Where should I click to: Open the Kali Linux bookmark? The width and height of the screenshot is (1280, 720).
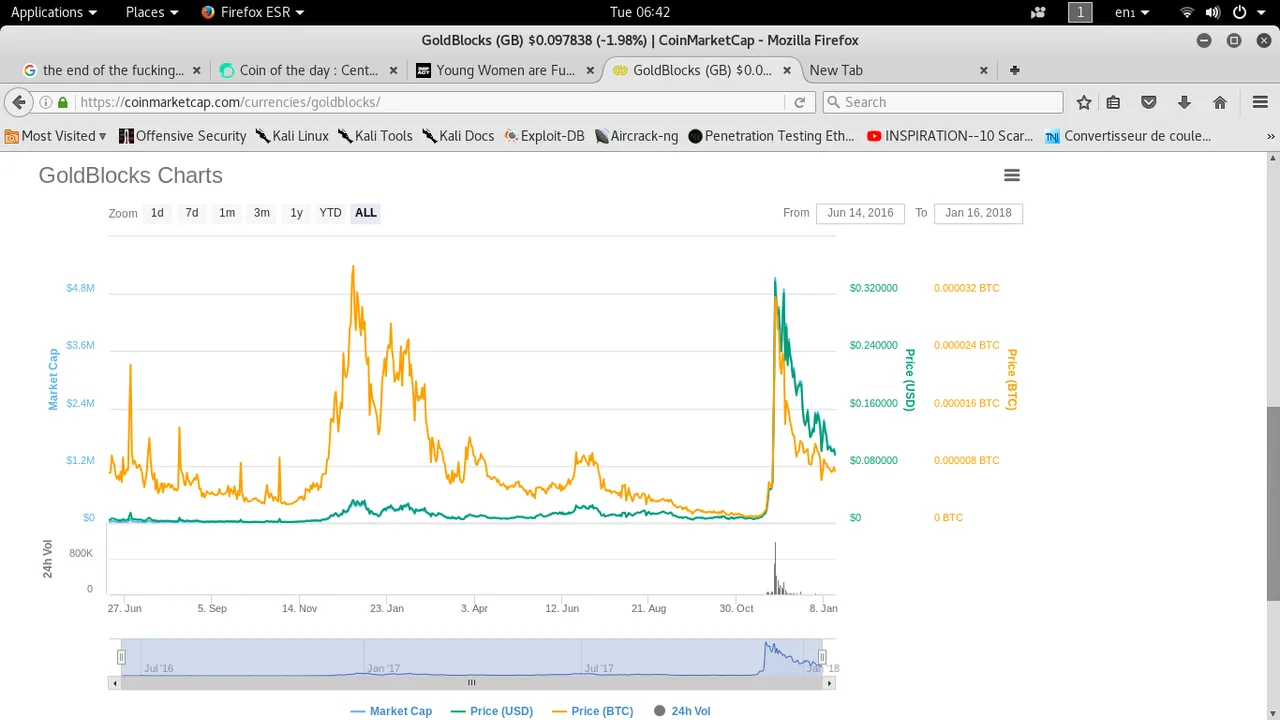pos(292,136)
